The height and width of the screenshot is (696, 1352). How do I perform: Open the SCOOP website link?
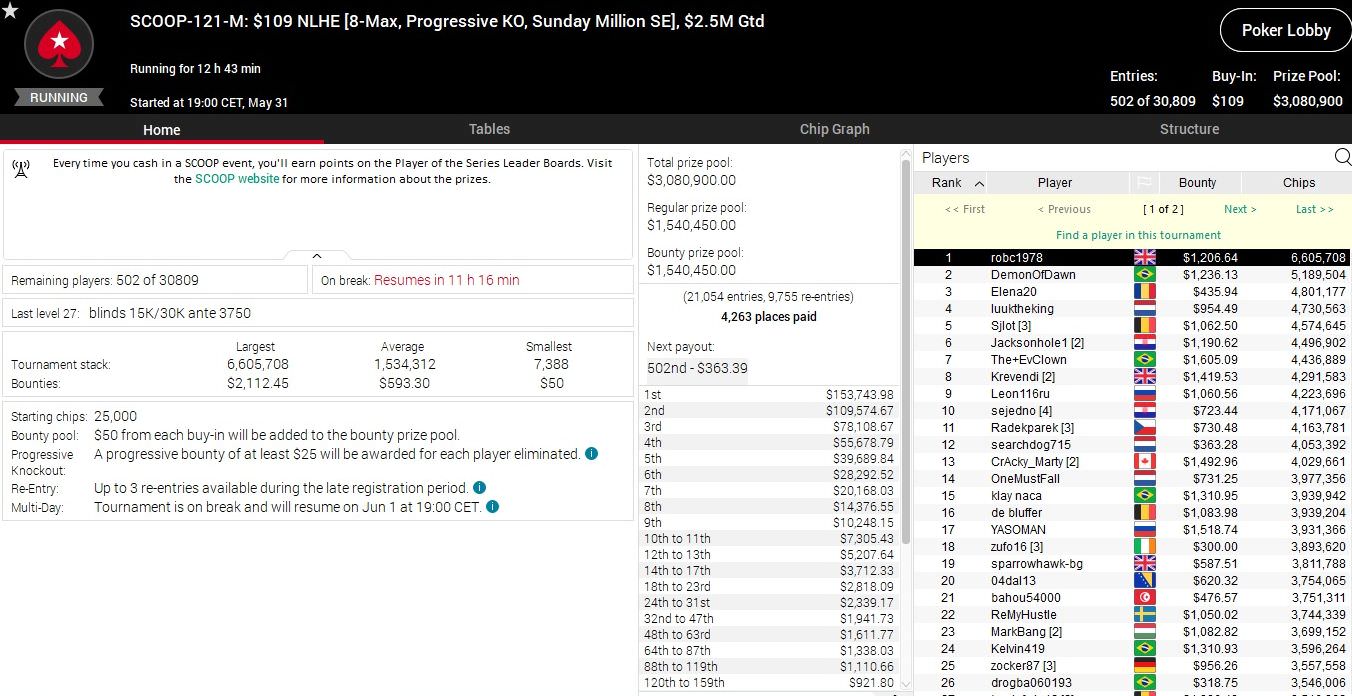pos(237,179)
